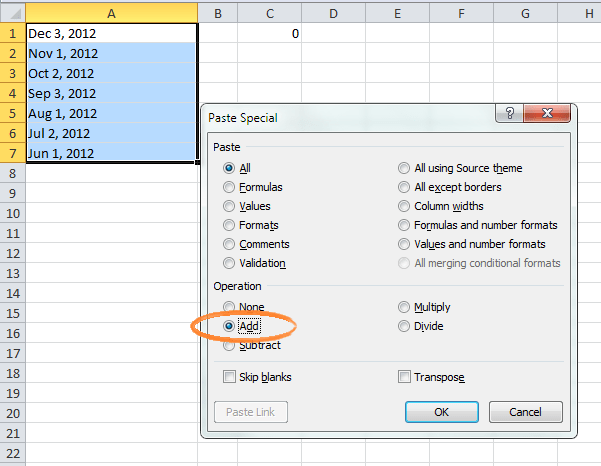Select the Formulas paste option

click(230, 187)
